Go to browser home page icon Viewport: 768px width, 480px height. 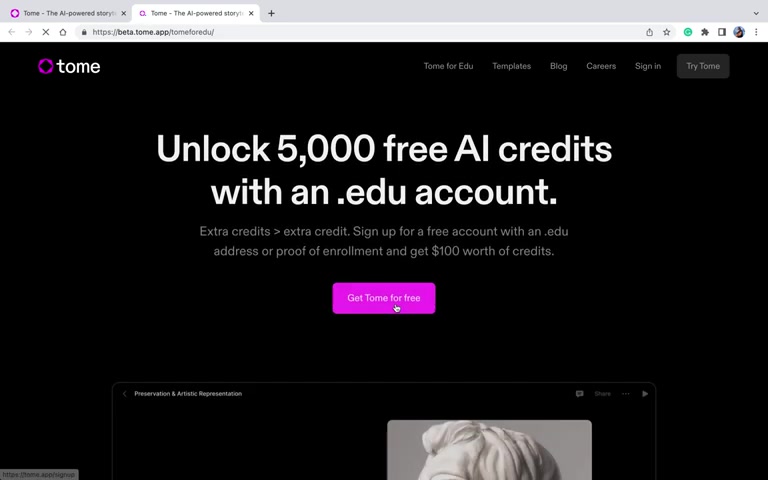pyautogui.click(x=63, y=32)
